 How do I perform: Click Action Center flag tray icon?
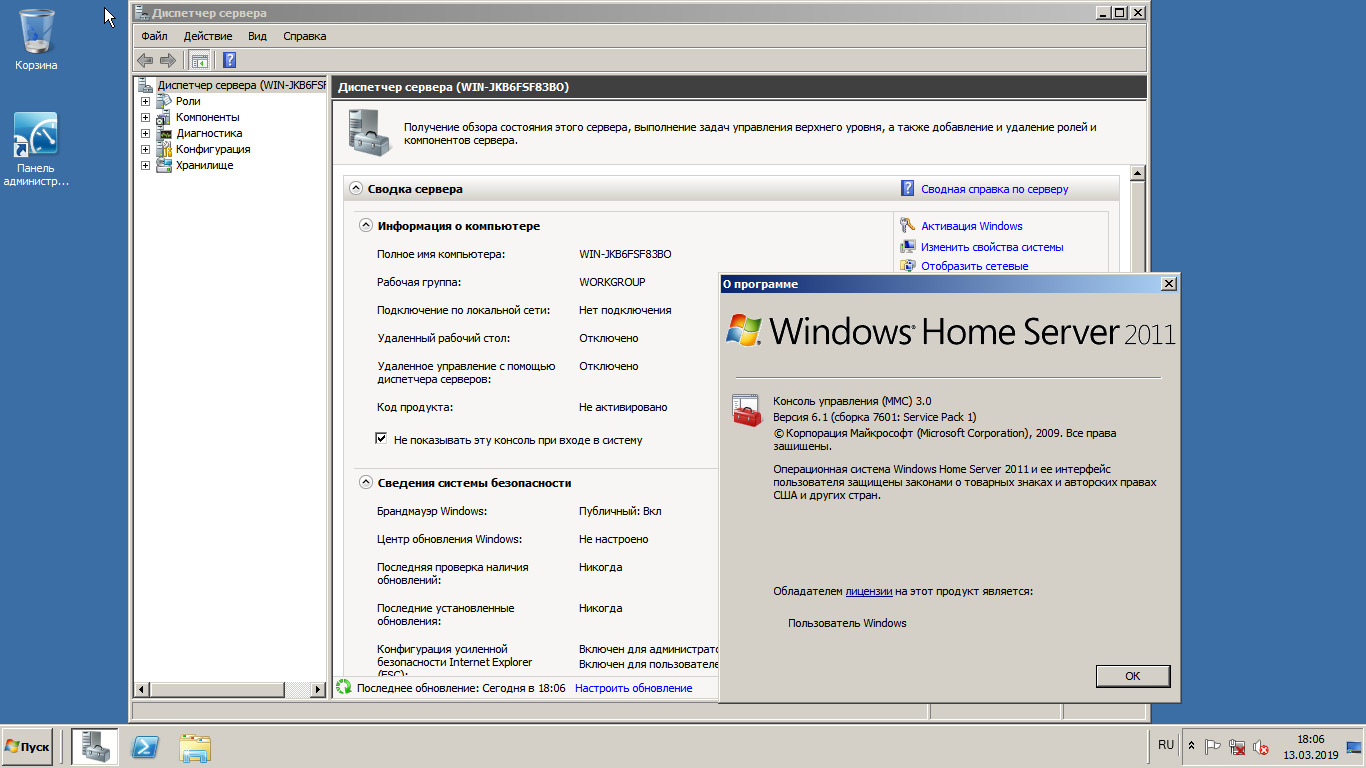[x=1213, y=746]
